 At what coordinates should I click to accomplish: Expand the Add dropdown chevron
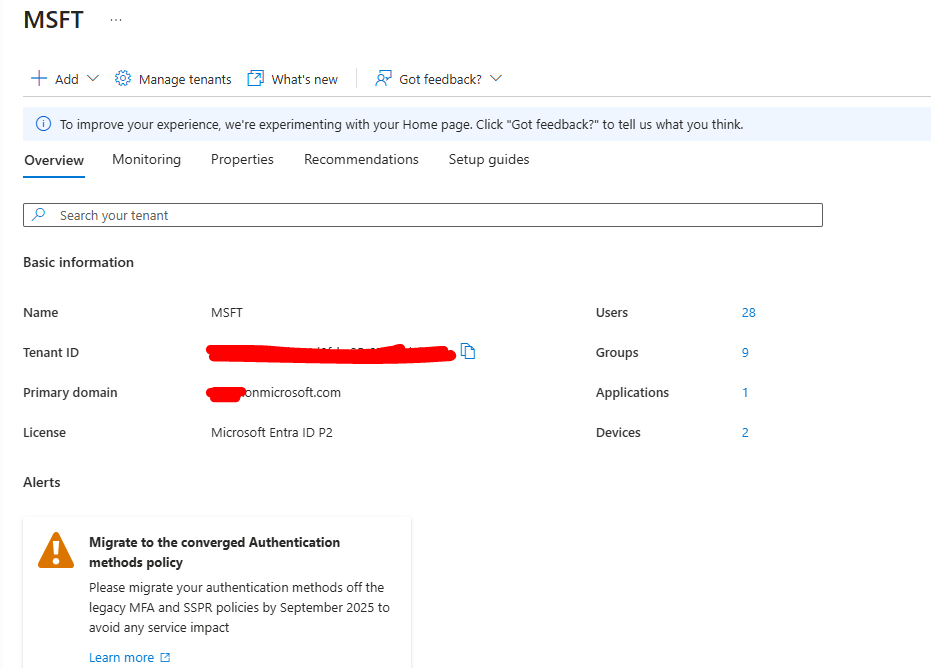pyautogui.click(x=93, y=78)
